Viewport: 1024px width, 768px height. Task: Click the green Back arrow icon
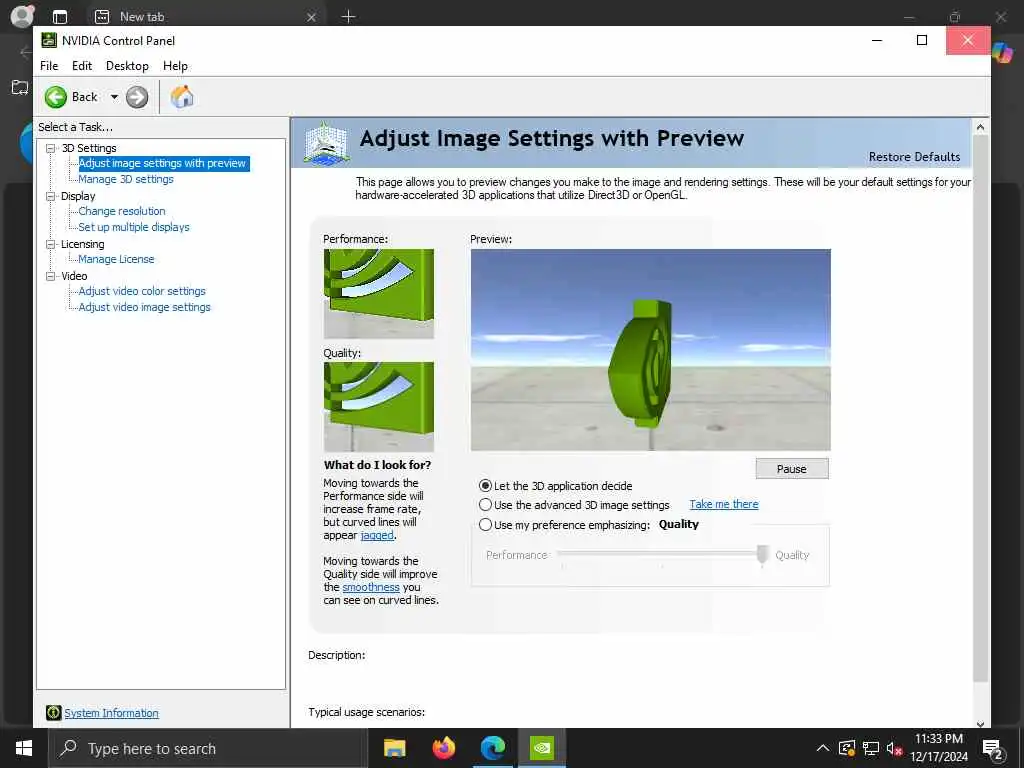click(x=56, y=97)
